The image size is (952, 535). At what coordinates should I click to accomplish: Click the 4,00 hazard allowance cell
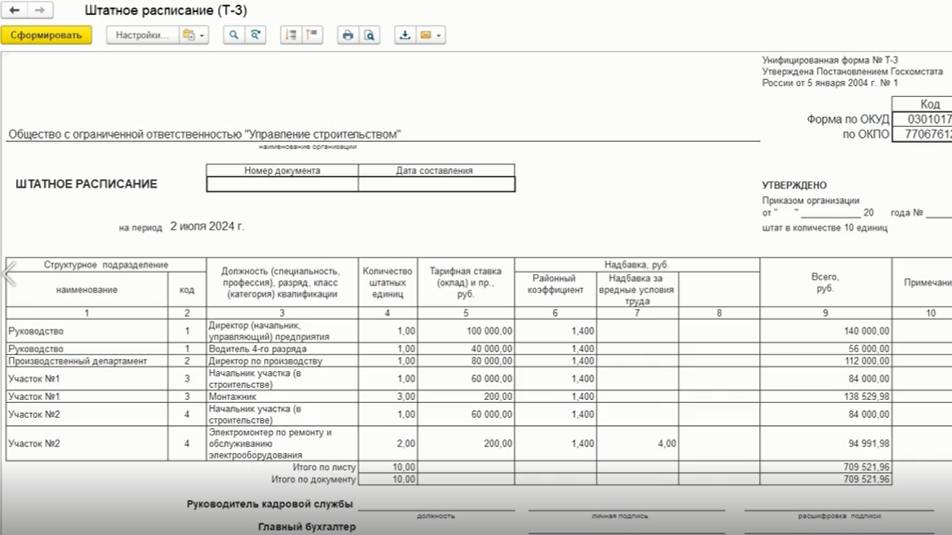[x=637, y=443]
